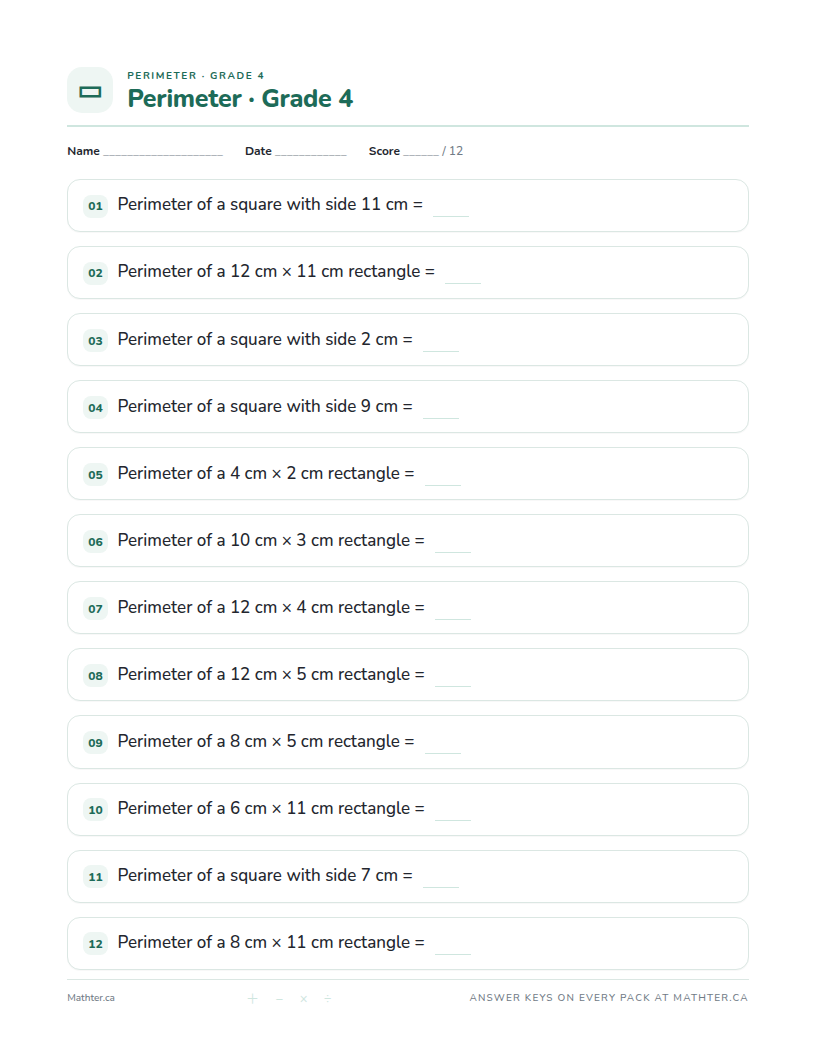Viewport: 816px width, 1056px height.
Task: Click the "Mathter.ca" footer text
Action: click(x=91, y=998)
